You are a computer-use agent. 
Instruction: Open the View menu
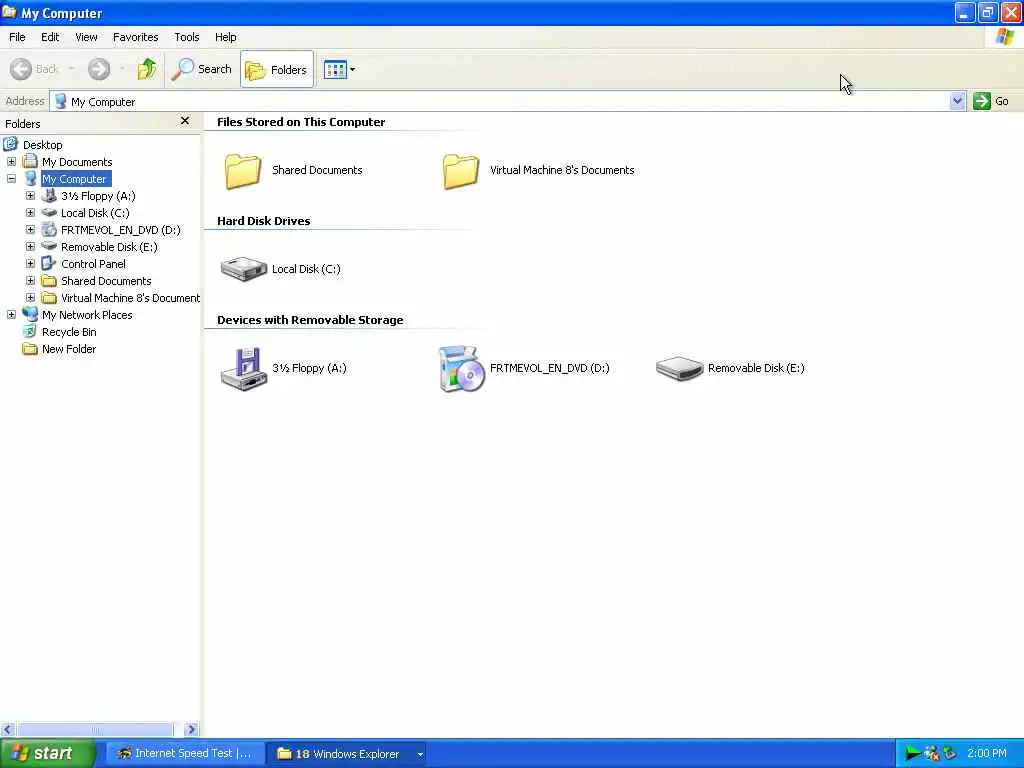click(x=86, y=37)
